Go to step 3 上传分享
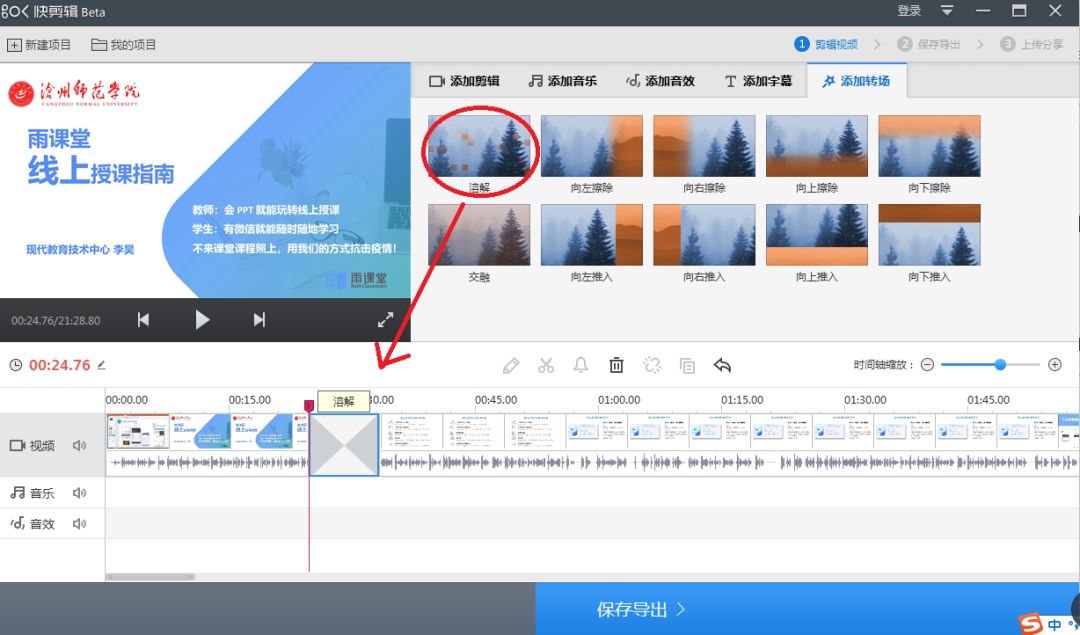This screenshot has width=1080, height=635. point(1031,44)
